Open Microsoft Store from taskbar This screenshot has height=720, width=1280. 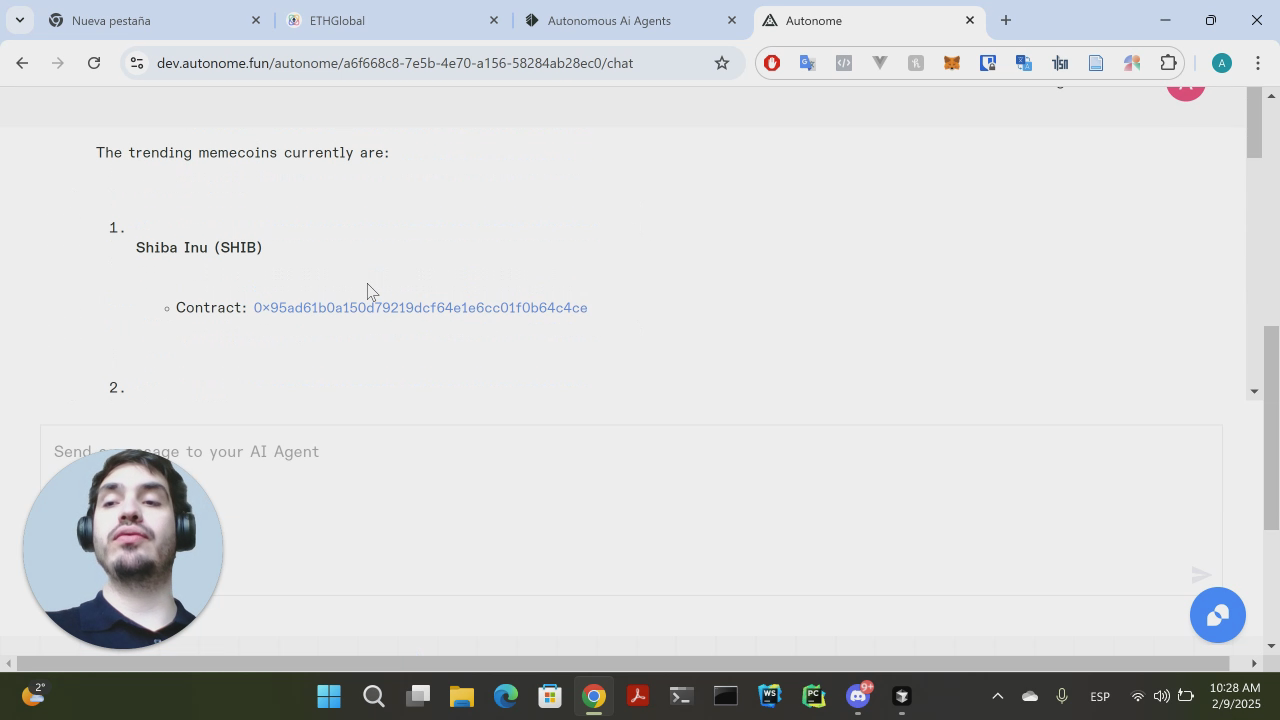[x=550, y=696]
